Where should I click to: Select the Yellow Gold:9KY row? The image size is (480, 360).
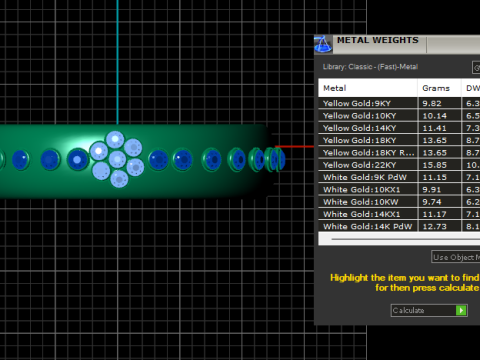(399, 103)
